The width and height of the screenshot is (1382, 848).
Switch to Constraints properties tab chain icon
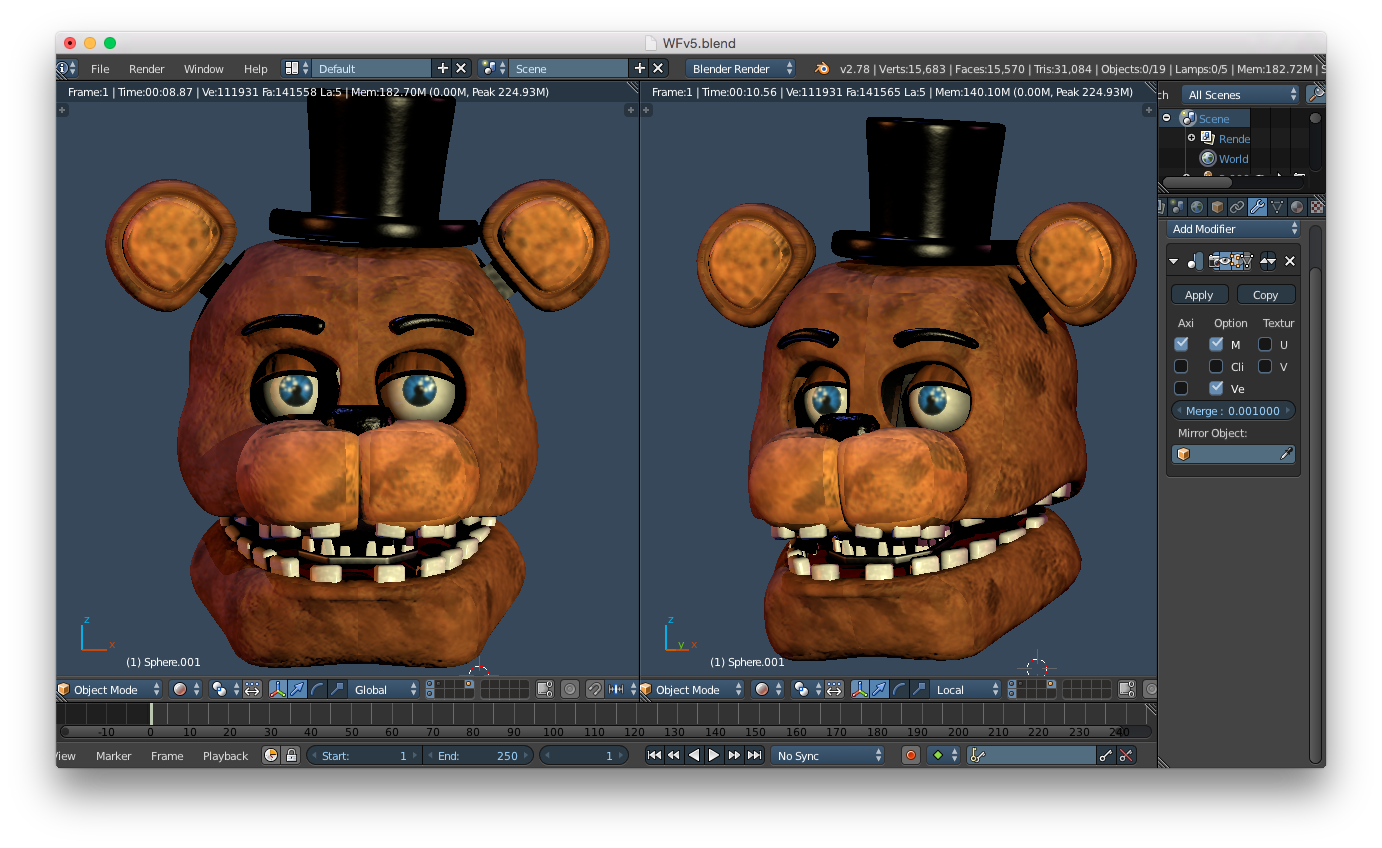[x=1237, y=207]
